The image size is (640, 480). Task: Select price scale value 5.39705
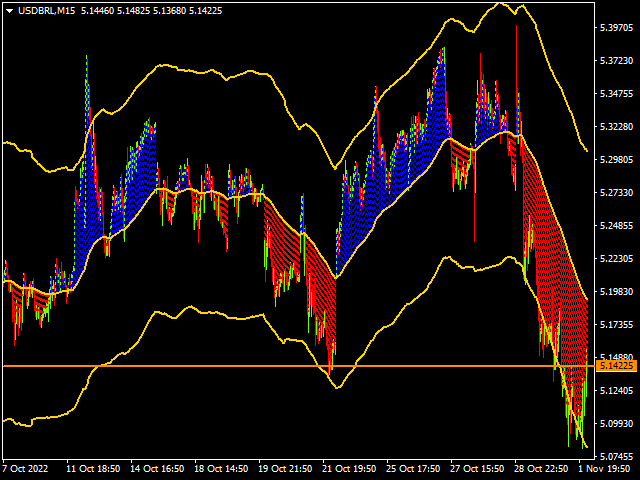[x=616, y=27]
